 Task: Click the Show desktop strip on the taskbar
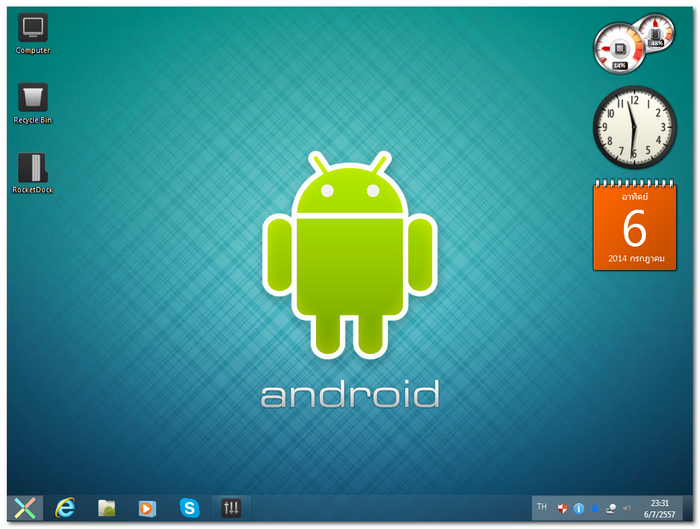[x=688, y=508]
